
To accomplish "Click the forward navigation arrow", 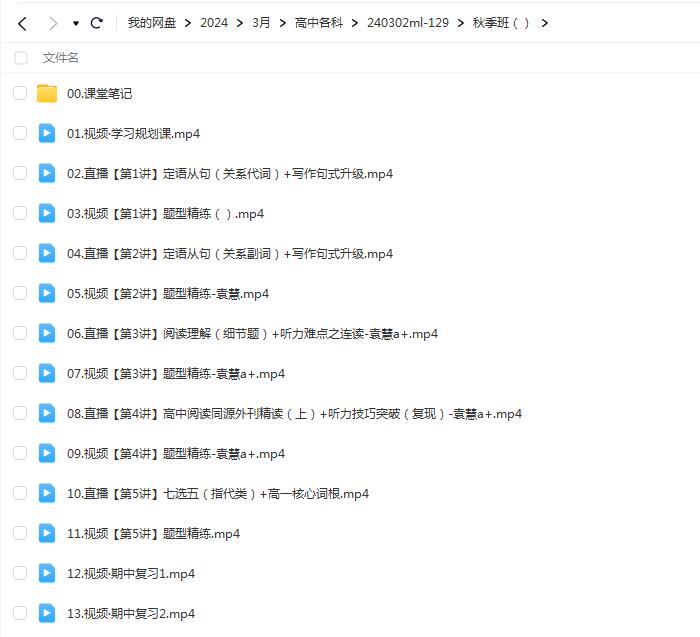I will click(53, 23).
